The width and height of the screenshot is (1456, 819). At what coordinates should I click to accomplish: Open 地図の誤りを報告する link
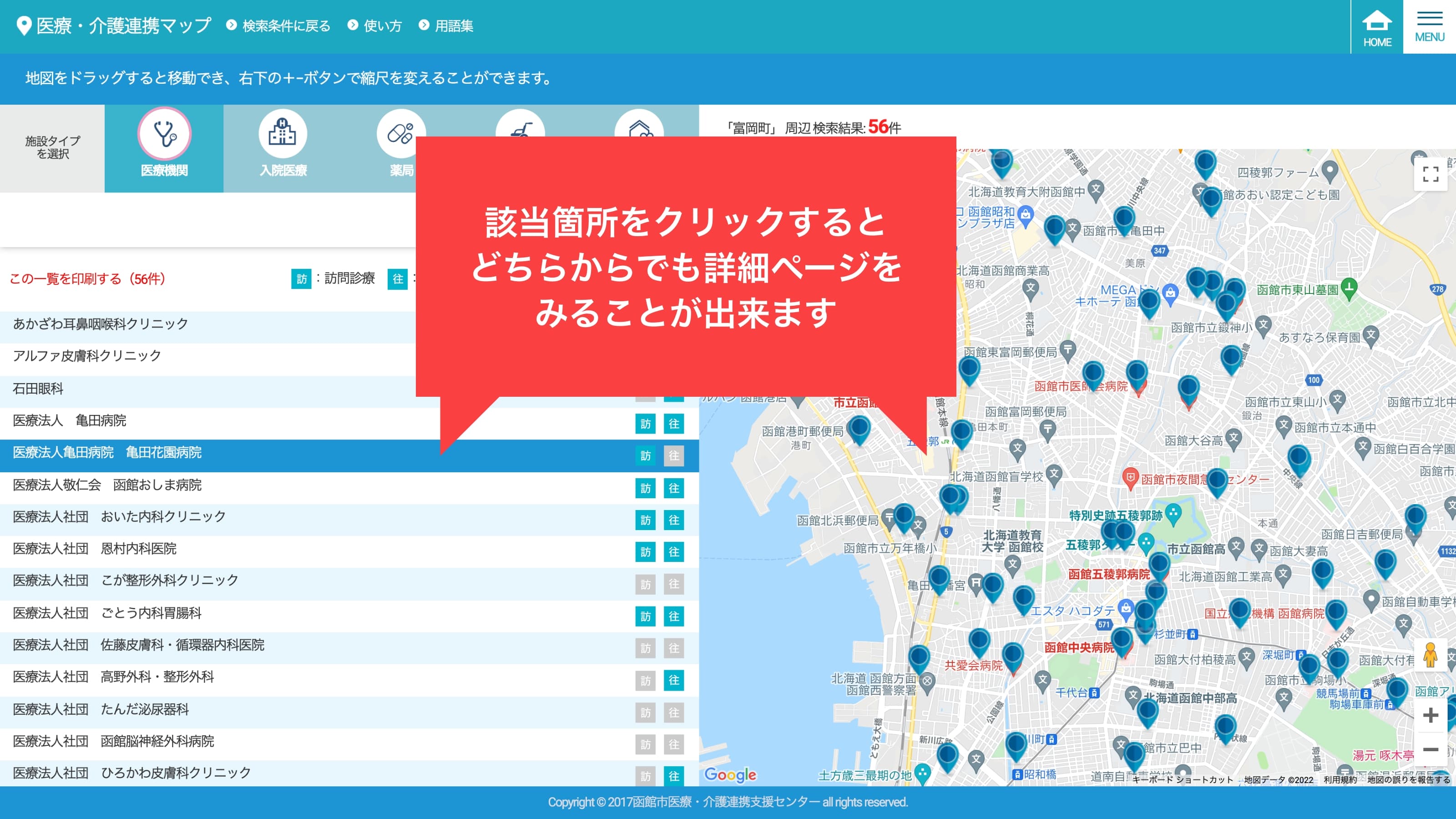pos(1409,779)
